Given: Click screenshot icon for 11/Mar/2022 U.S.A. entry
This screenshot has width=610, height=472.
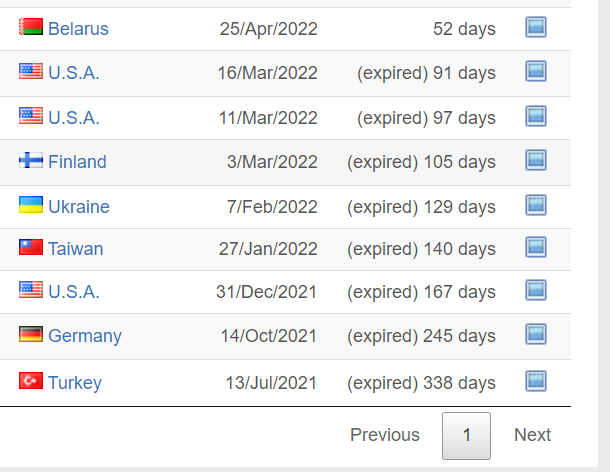Looking at the screenshot, I should tap(536, 116).
